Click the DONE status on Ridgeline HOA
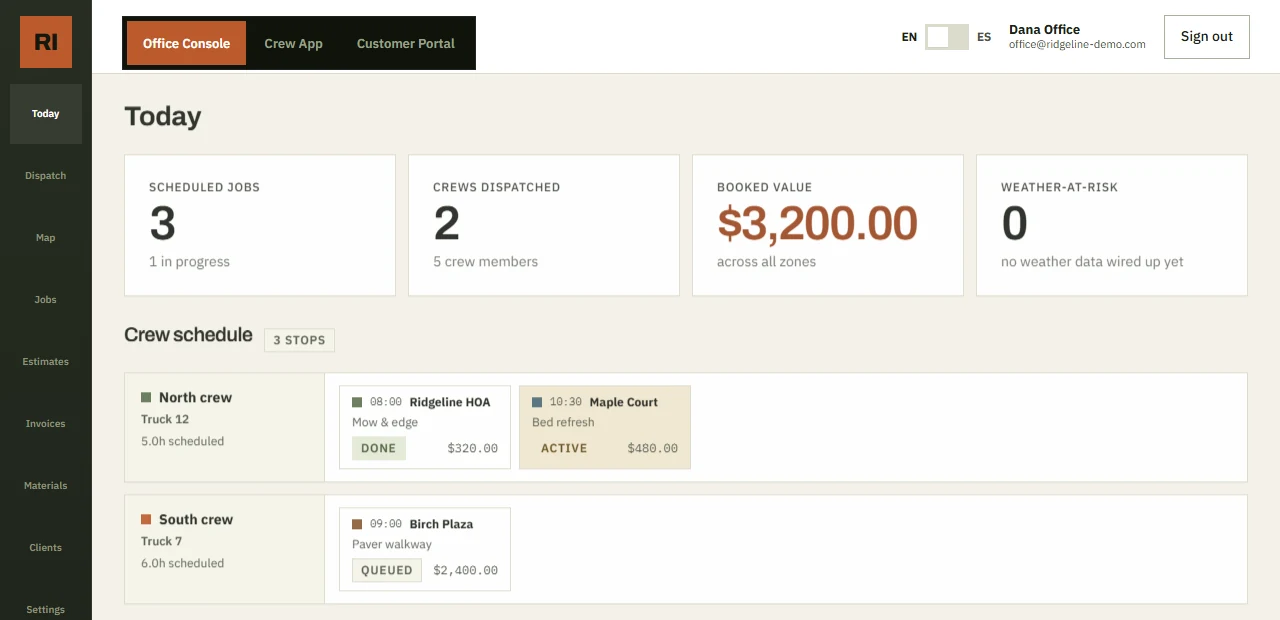The width and height of the screenshot is (1280, 620). point(379,448)
